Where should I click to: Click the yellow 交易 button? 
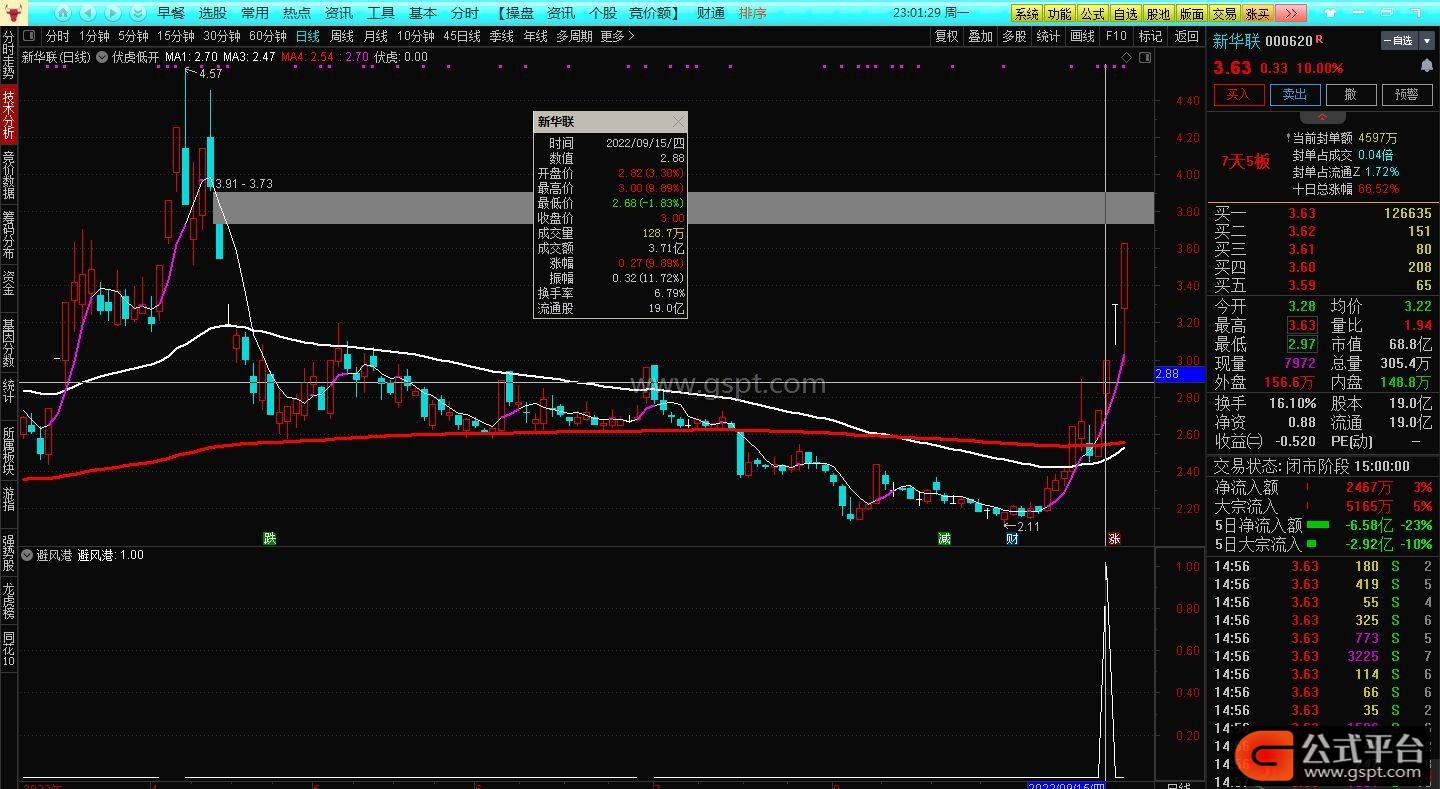click(1224, 14)
